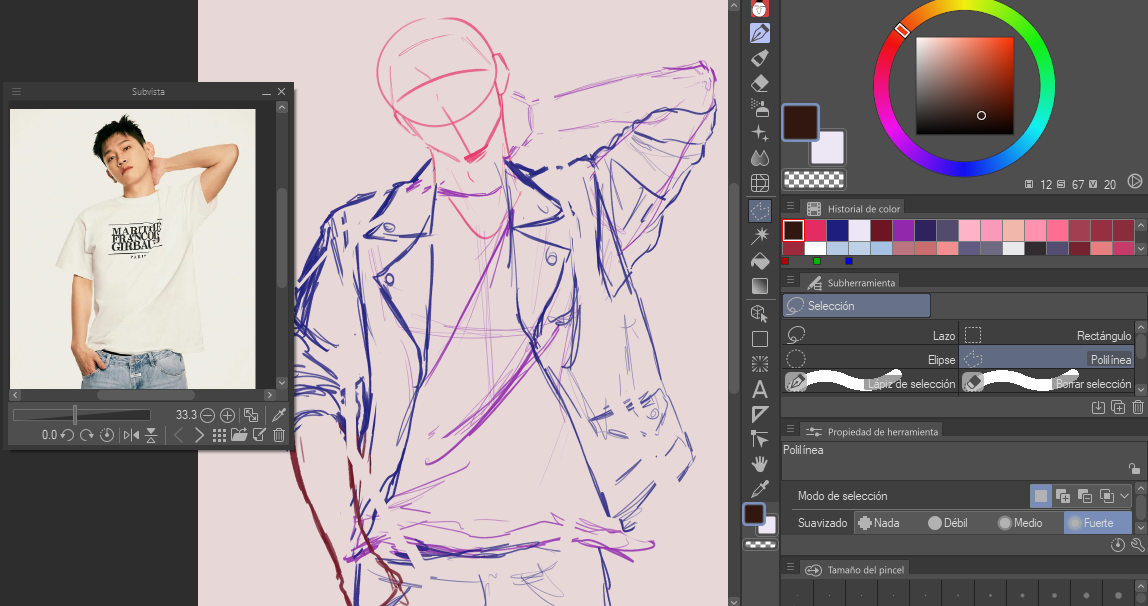
Task: Click zoom out minus in Subvista
Action: pos(207,415)
